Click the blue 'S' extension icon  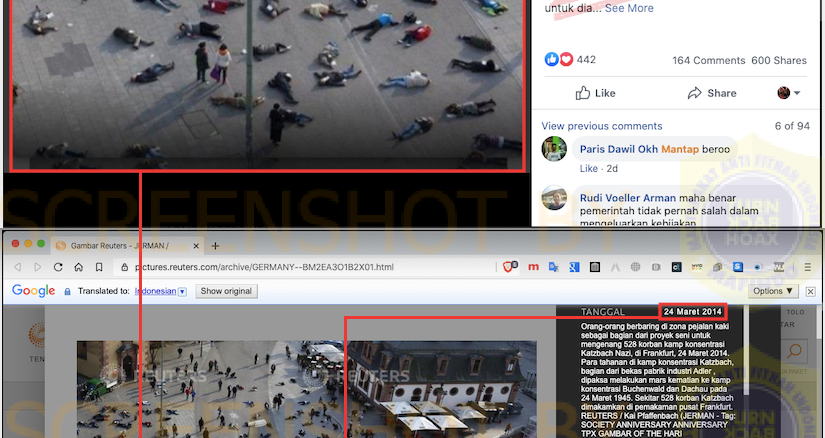(738, 267)
